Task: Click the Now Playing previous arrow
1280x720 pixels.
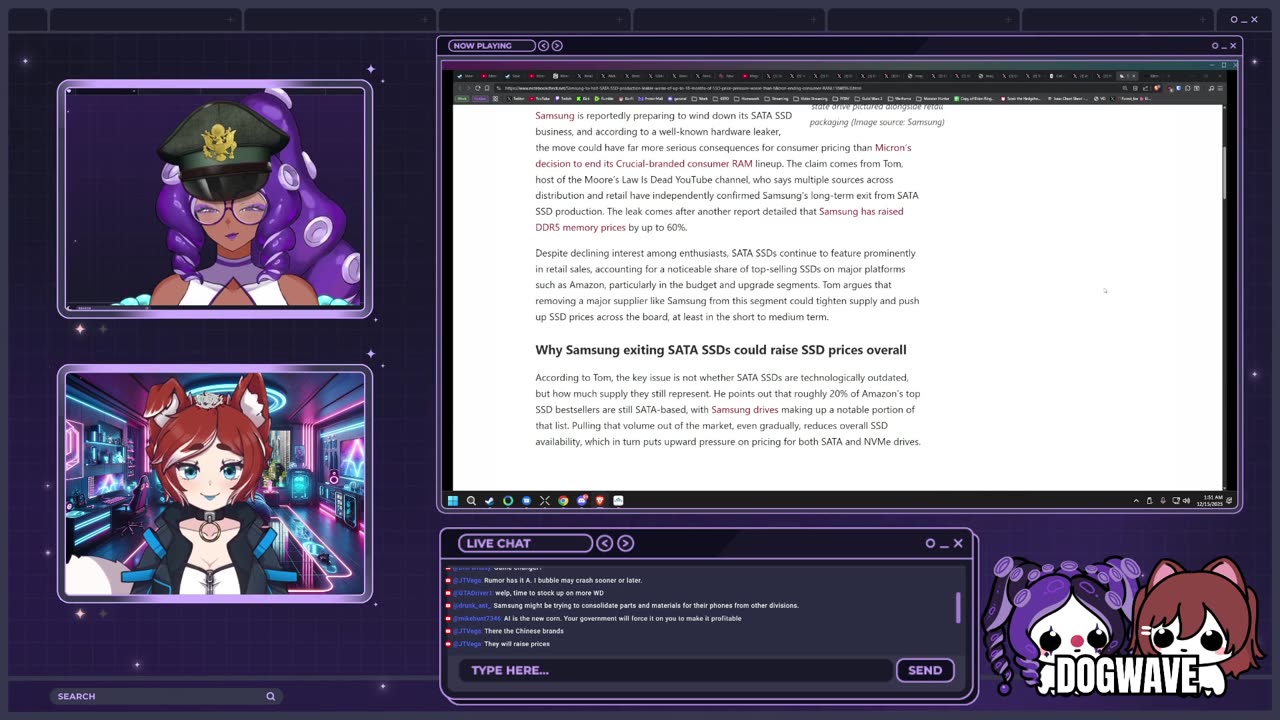Action: (x=544, y=45)
